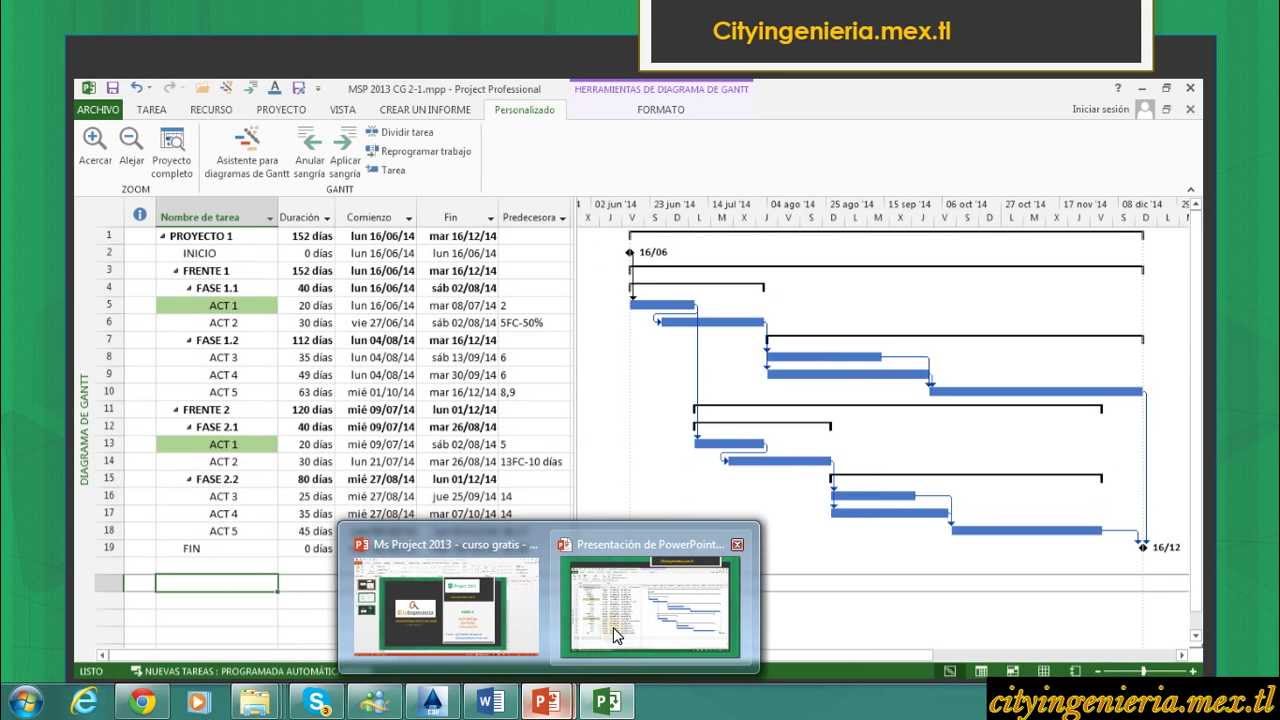
Task: Collapse the PROYECTO 1 summary task
Action: 163,237
